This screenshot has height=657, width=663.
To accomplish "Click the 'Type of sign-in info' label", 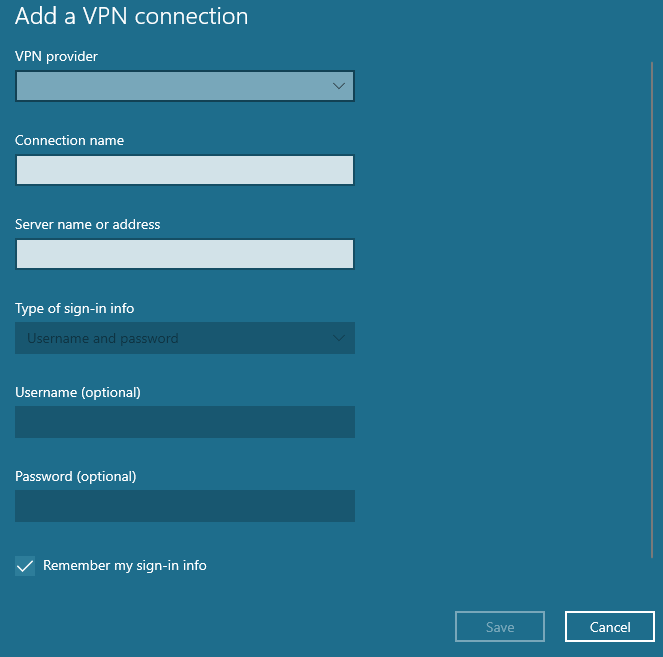I will click(x=75, y=309).
